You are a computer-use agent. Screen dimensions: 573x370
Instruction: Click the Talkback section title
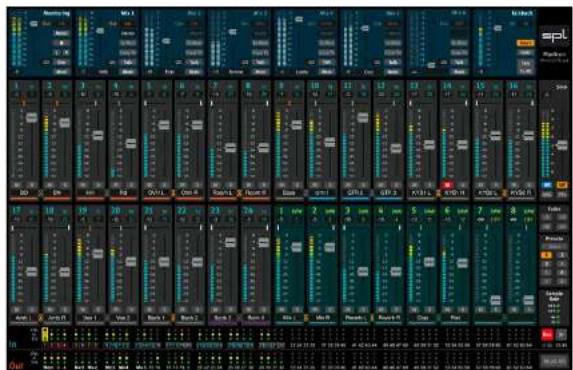522,13
